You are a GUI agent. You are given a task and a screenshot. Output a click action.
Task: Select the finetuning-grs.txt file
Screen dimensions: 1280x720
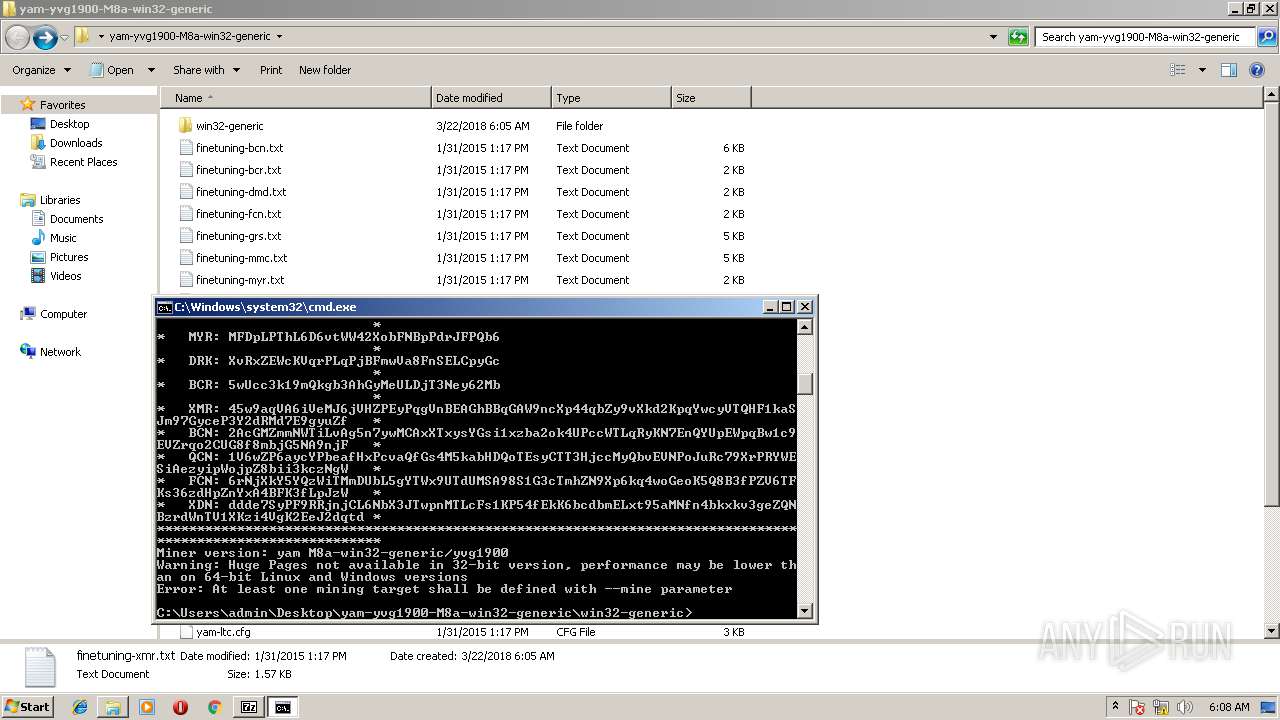(238, 236)
